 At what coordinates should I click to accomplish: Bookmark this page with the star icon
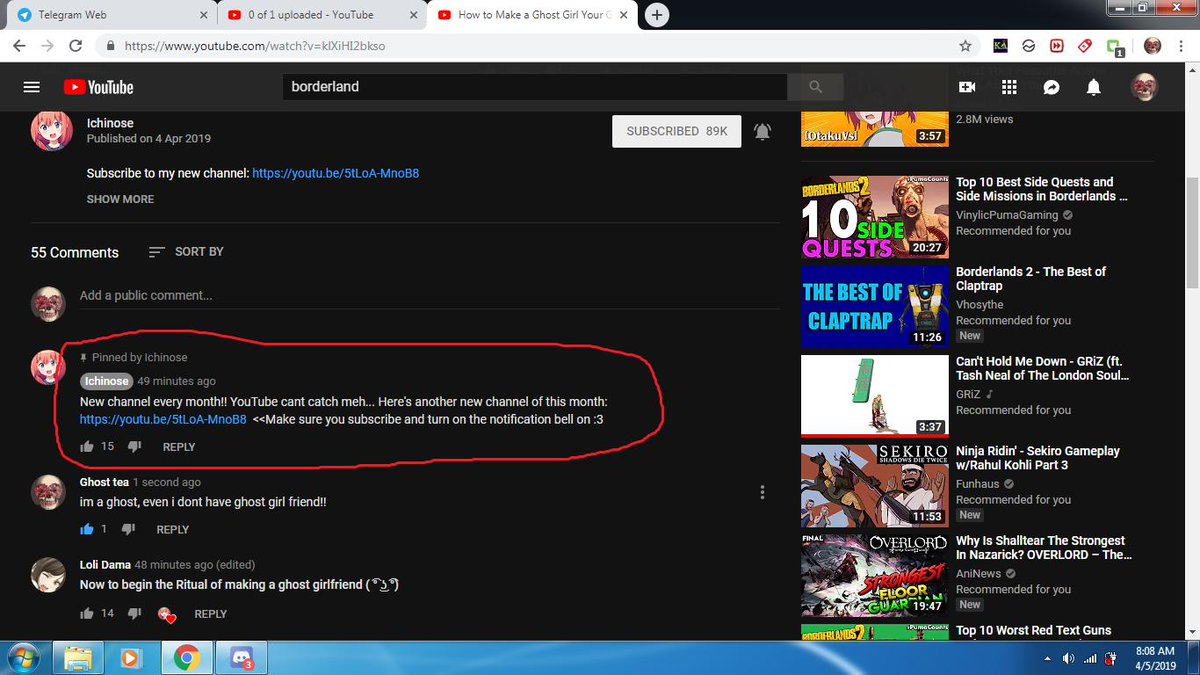point(965,46)
